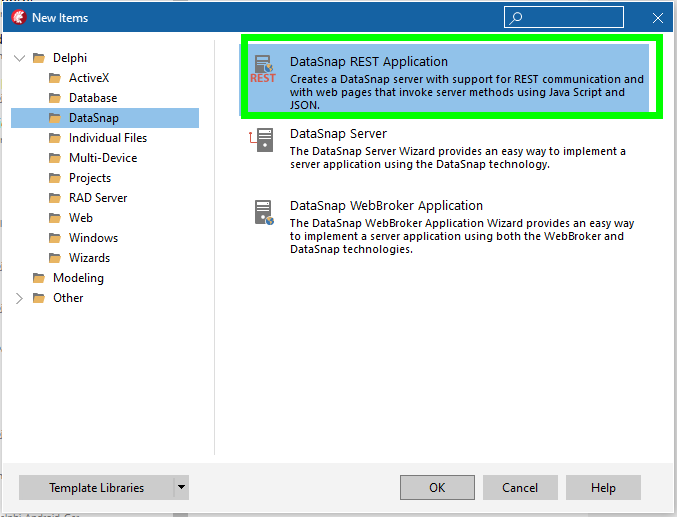Select the RAD Server category

(x=98, y=198)
